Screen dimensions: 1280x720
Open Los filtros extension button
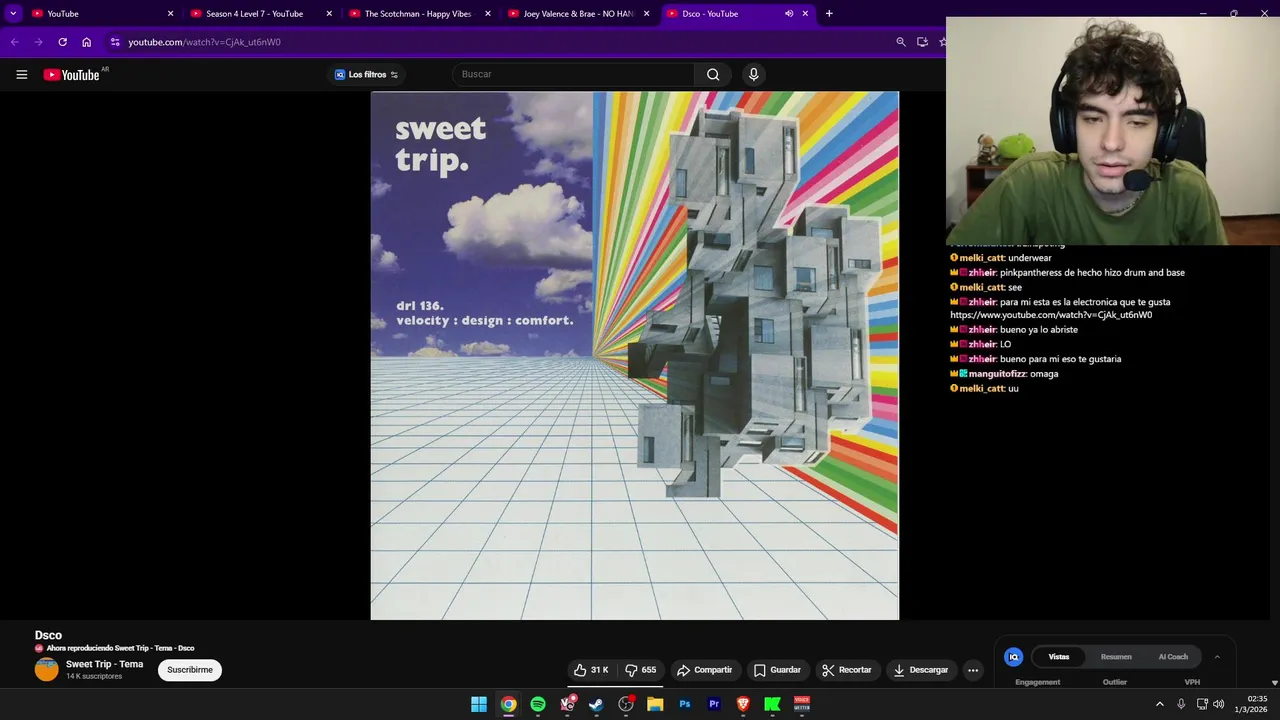[366, 74]
